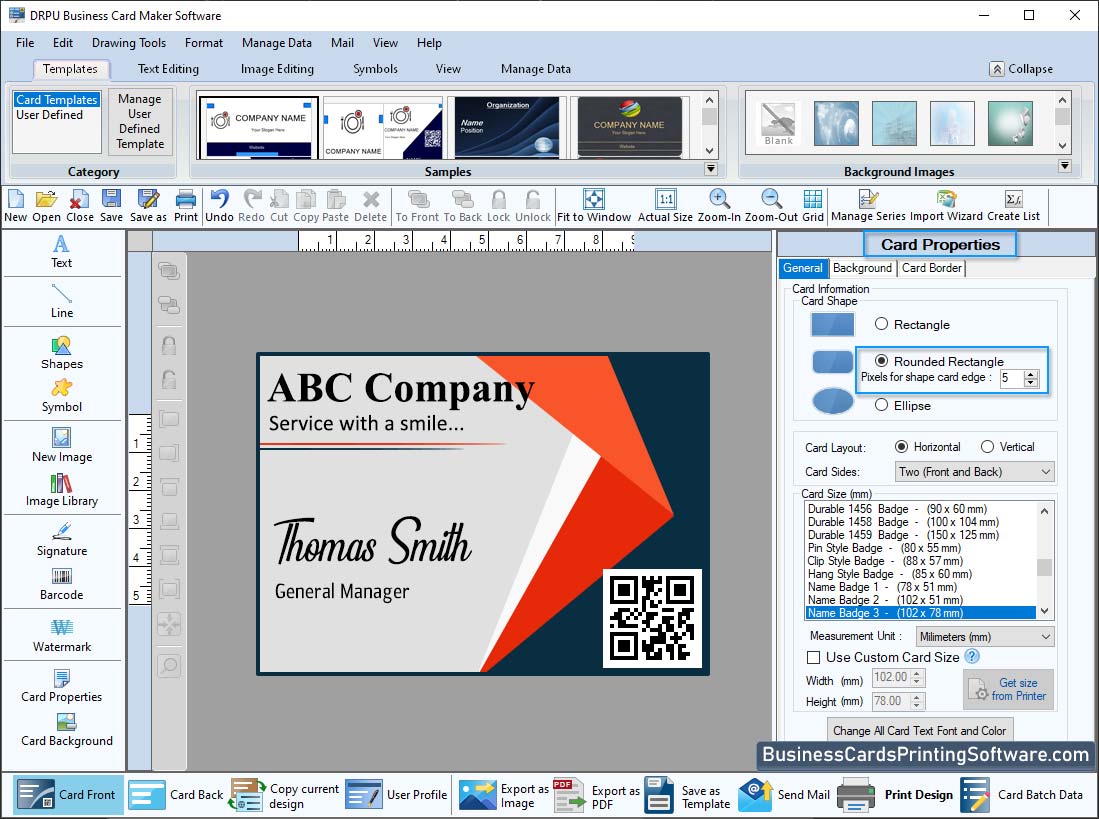Zoom-In on the card canvas

[x=719, y=206]
